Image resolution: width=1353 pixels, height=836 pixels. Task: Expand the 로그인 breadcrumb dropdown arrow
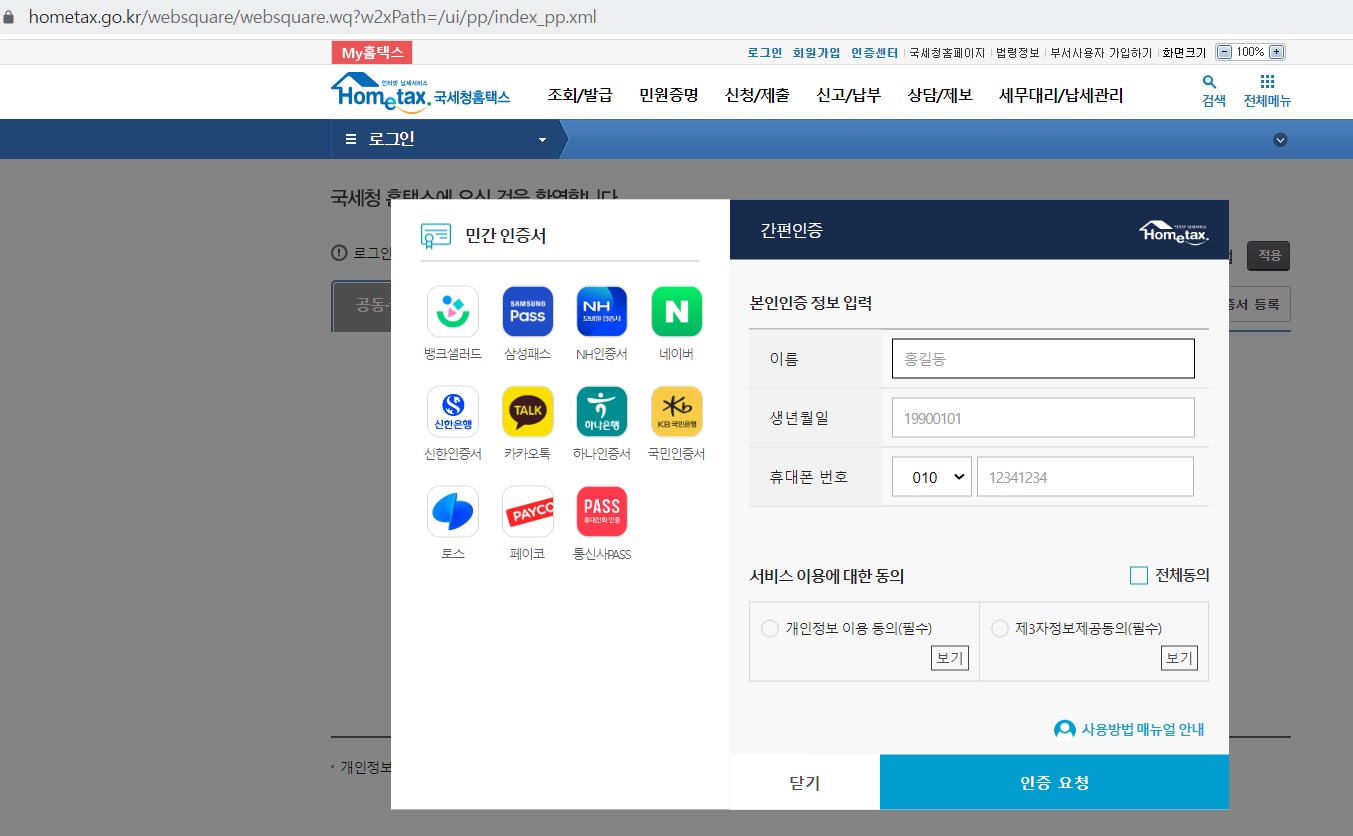coord(543,140)
